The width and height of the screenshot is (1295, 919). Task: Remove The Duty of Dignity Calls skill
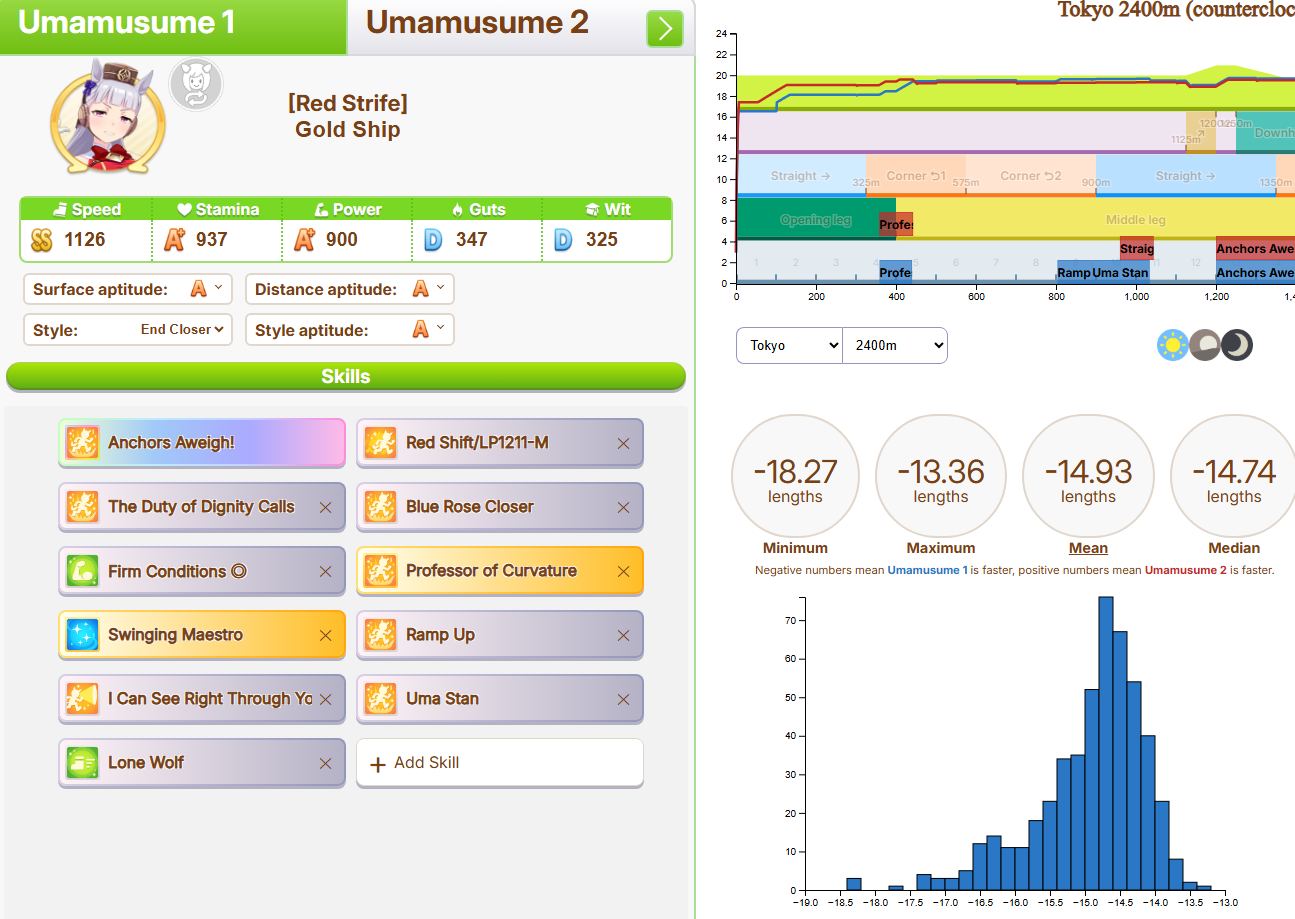click(x=325, y=508)
